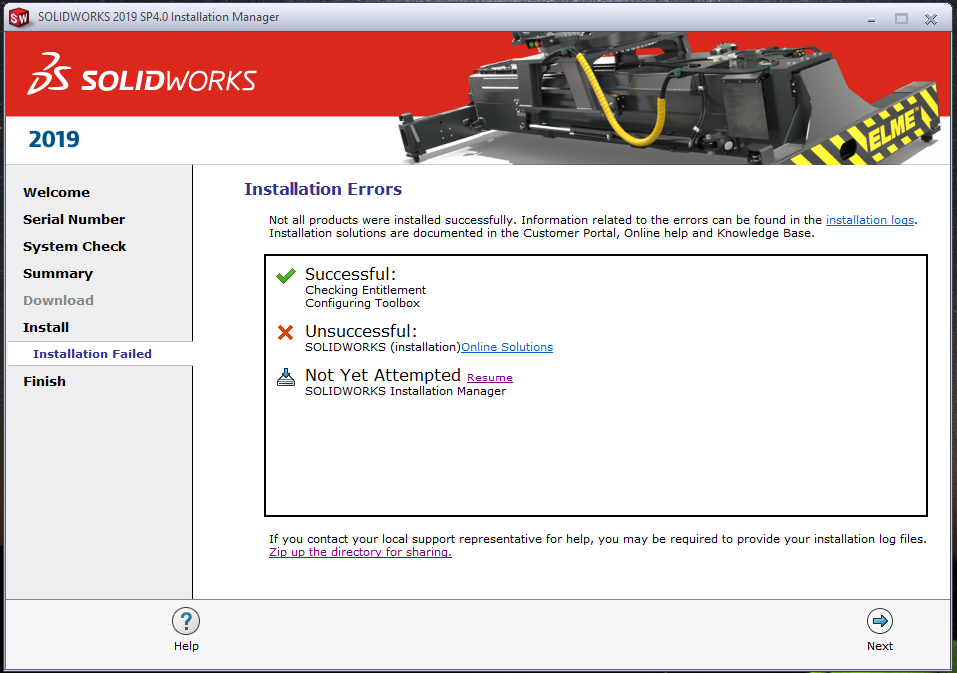Click the Successful: label
The width and height of the screenshot is (957, 673).
point(350,274)
